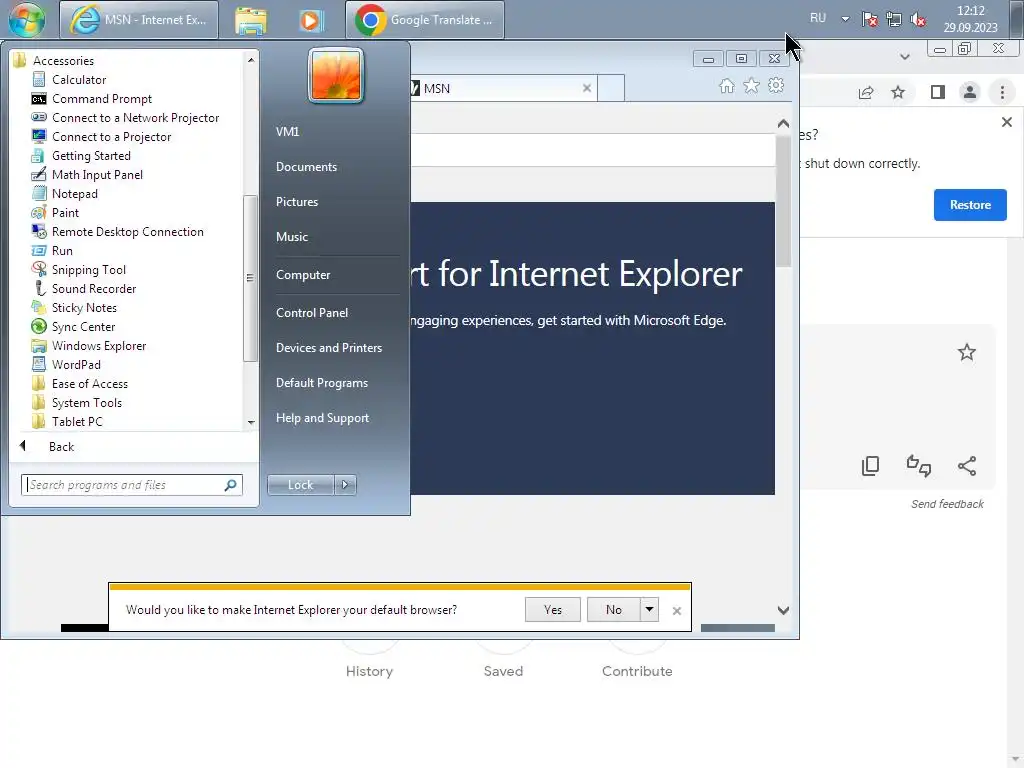Expand shutdown options arrow next to Lock
1024x768 pixels.
point(345,485)
